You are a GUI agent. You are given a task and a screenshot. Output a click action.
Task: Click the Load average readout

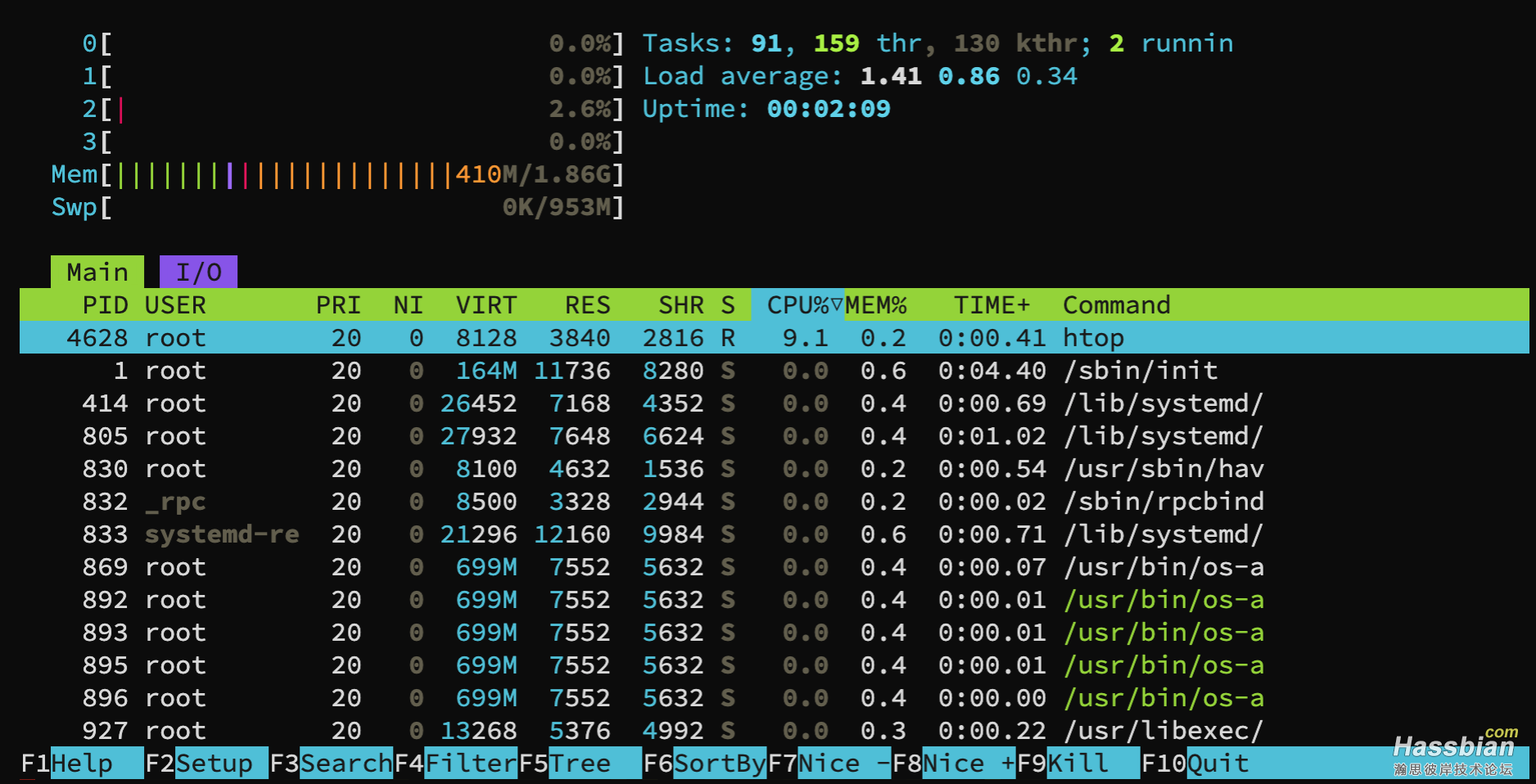click(860, 75)
